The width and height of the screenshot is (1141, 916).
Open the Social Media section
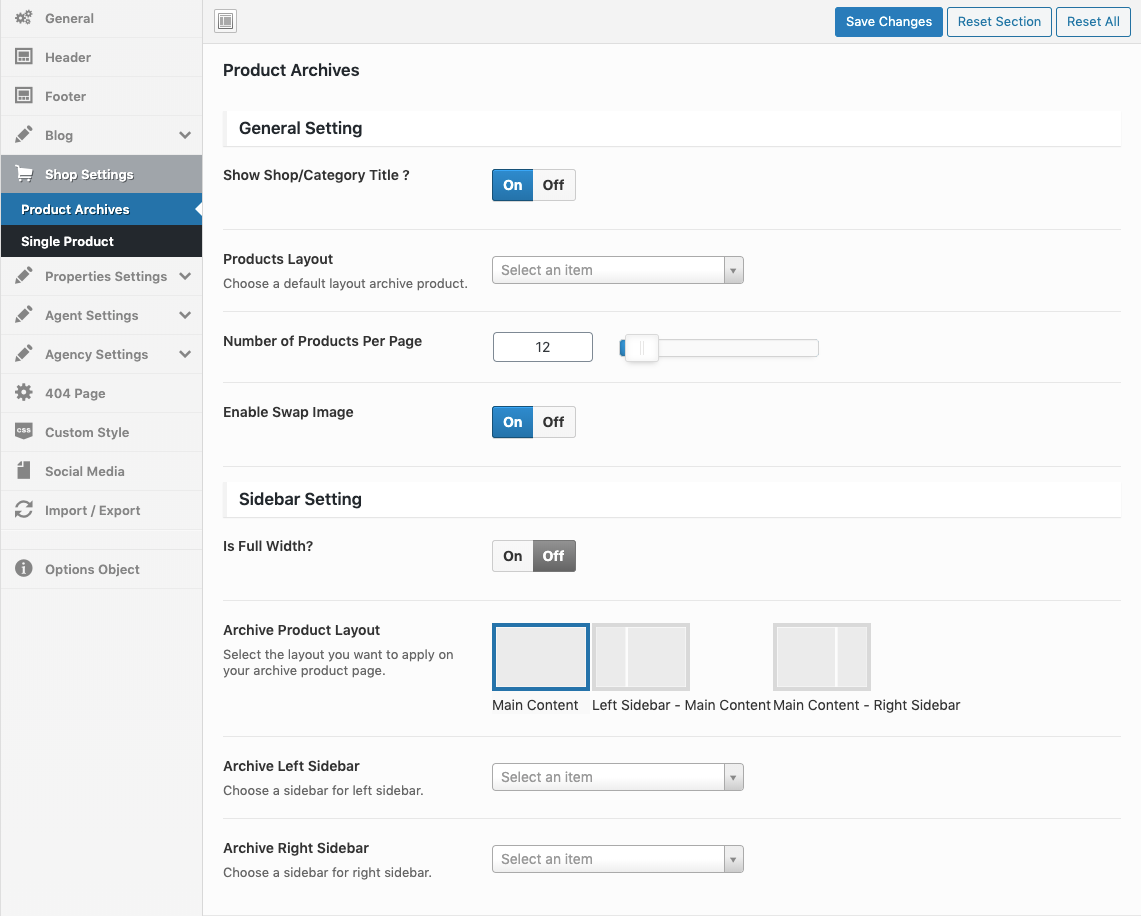[85, 471]
